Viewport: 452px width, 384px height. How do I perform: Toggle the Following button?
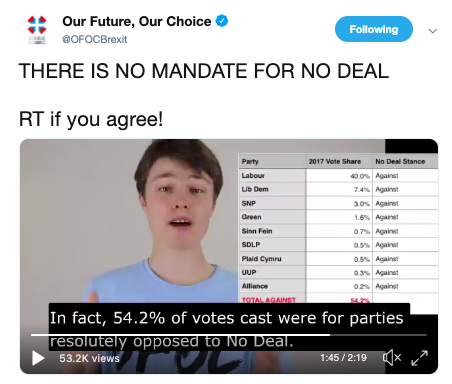[374, 29]
